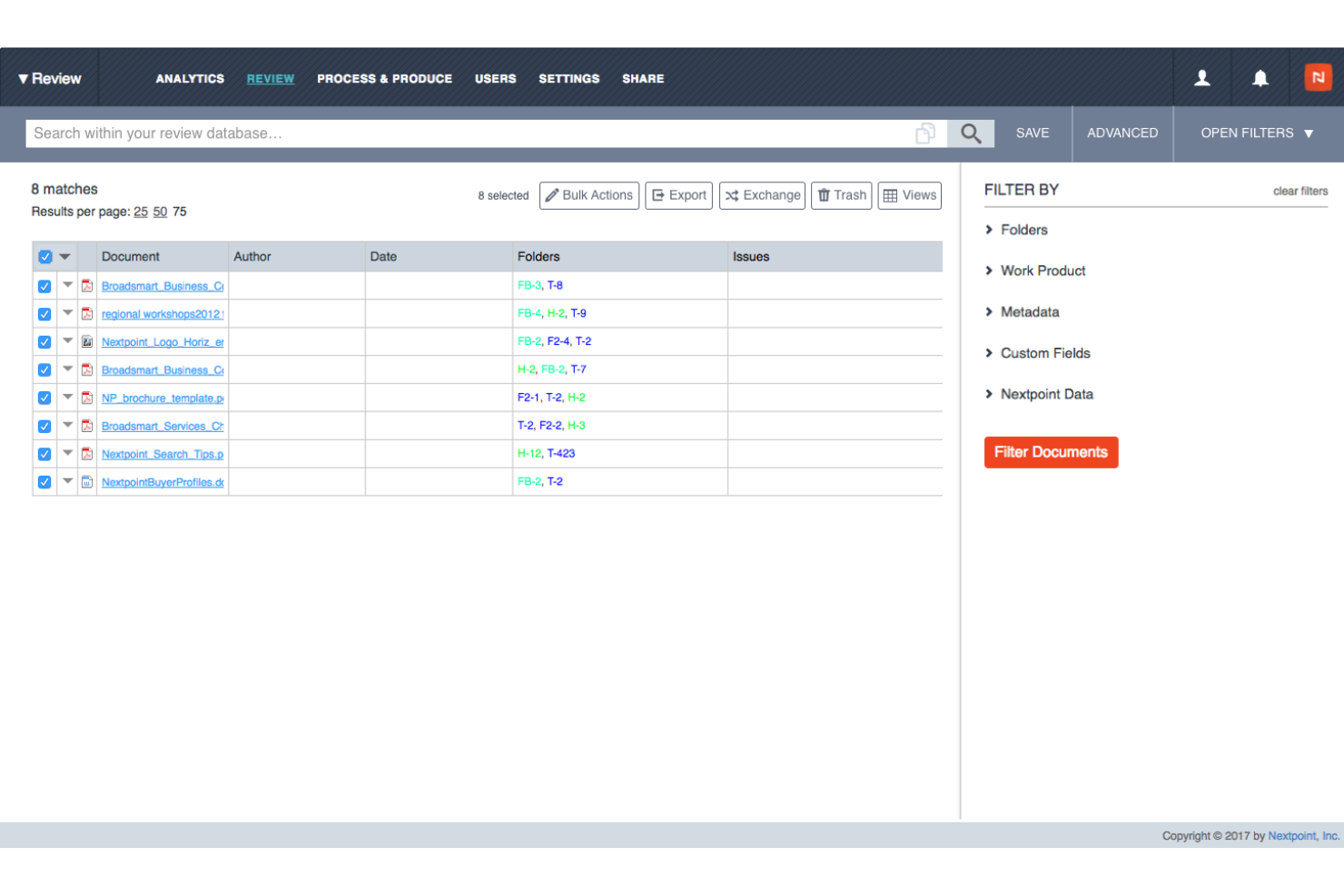Click the Bulk Actions button
The width and height of the screenshot is (1344, 896).
coord(589,195)
